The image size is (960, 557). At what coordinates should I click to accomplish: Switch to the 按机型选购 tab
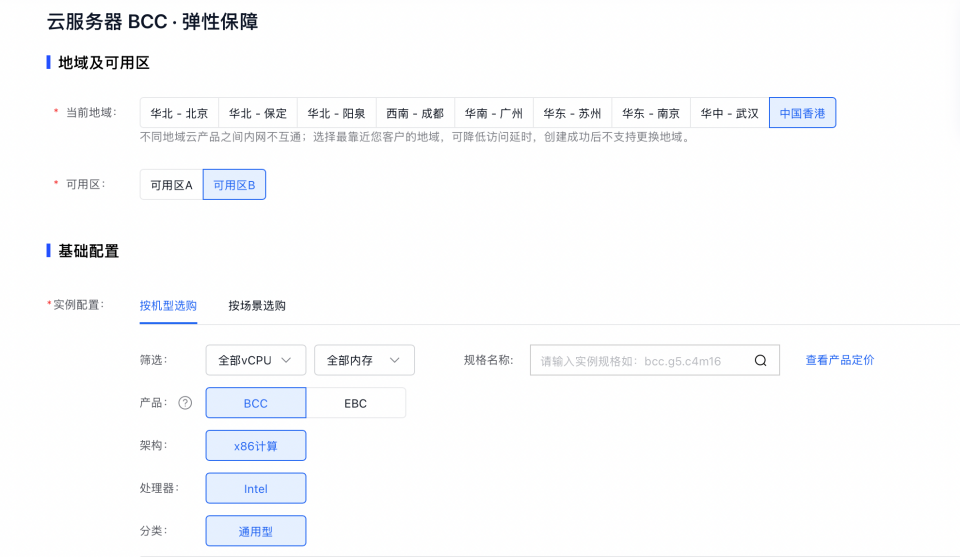point(168,305)
